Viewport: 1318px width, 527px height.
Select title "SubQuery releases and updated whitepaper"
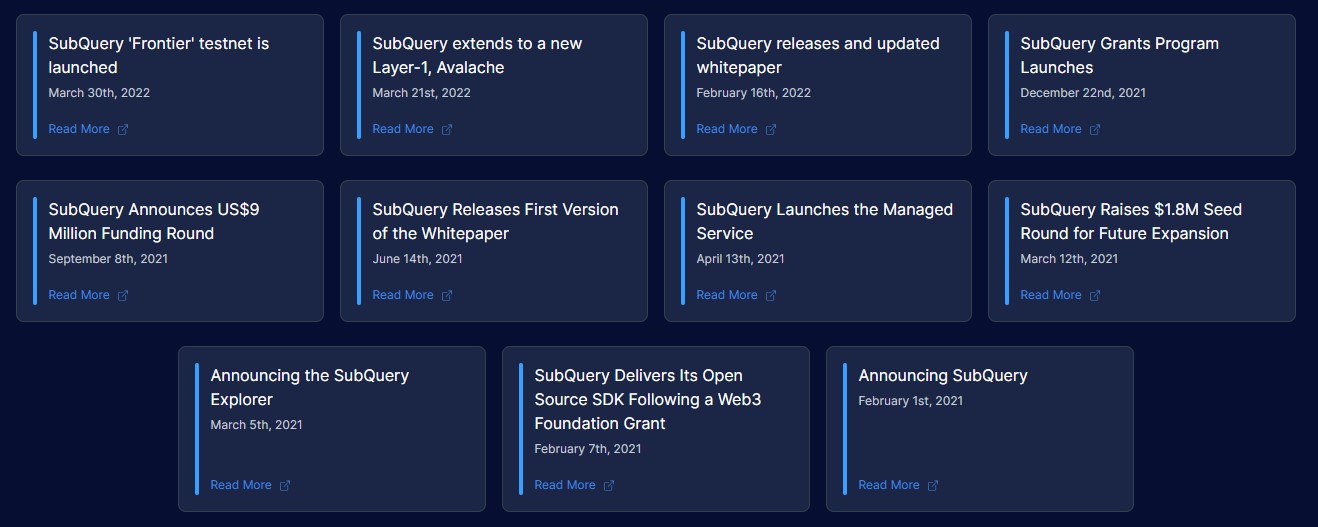click(818, 56)
